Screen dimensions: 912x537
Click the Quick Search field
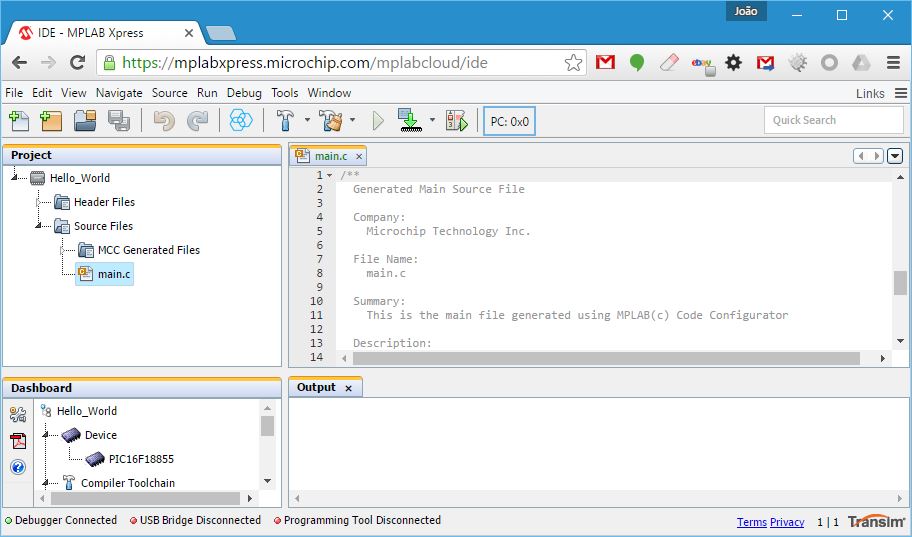coord(833,120)
